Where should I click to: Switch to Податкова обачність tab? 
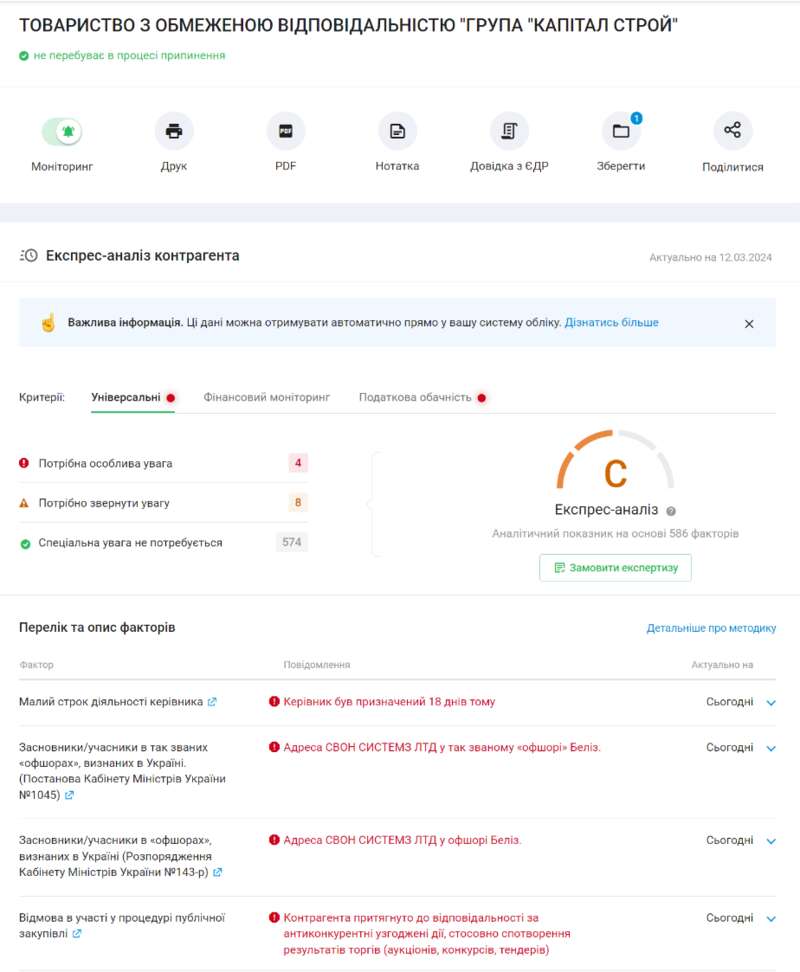(415, 397)
